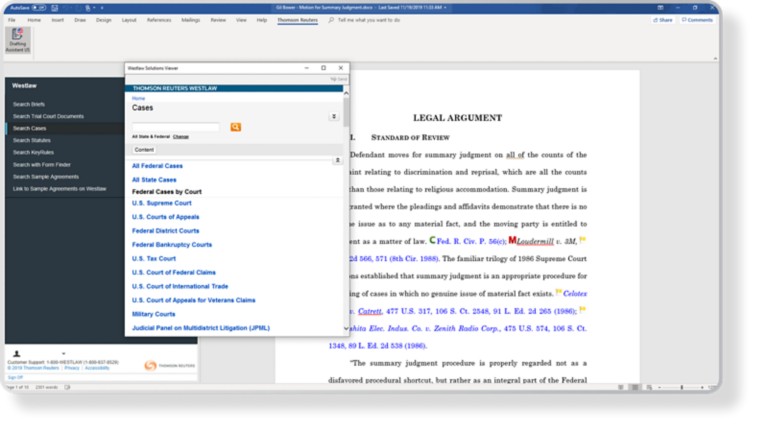
Task: Open the Last Saved dropdown in title bar
Action: [x=445, y=8]
